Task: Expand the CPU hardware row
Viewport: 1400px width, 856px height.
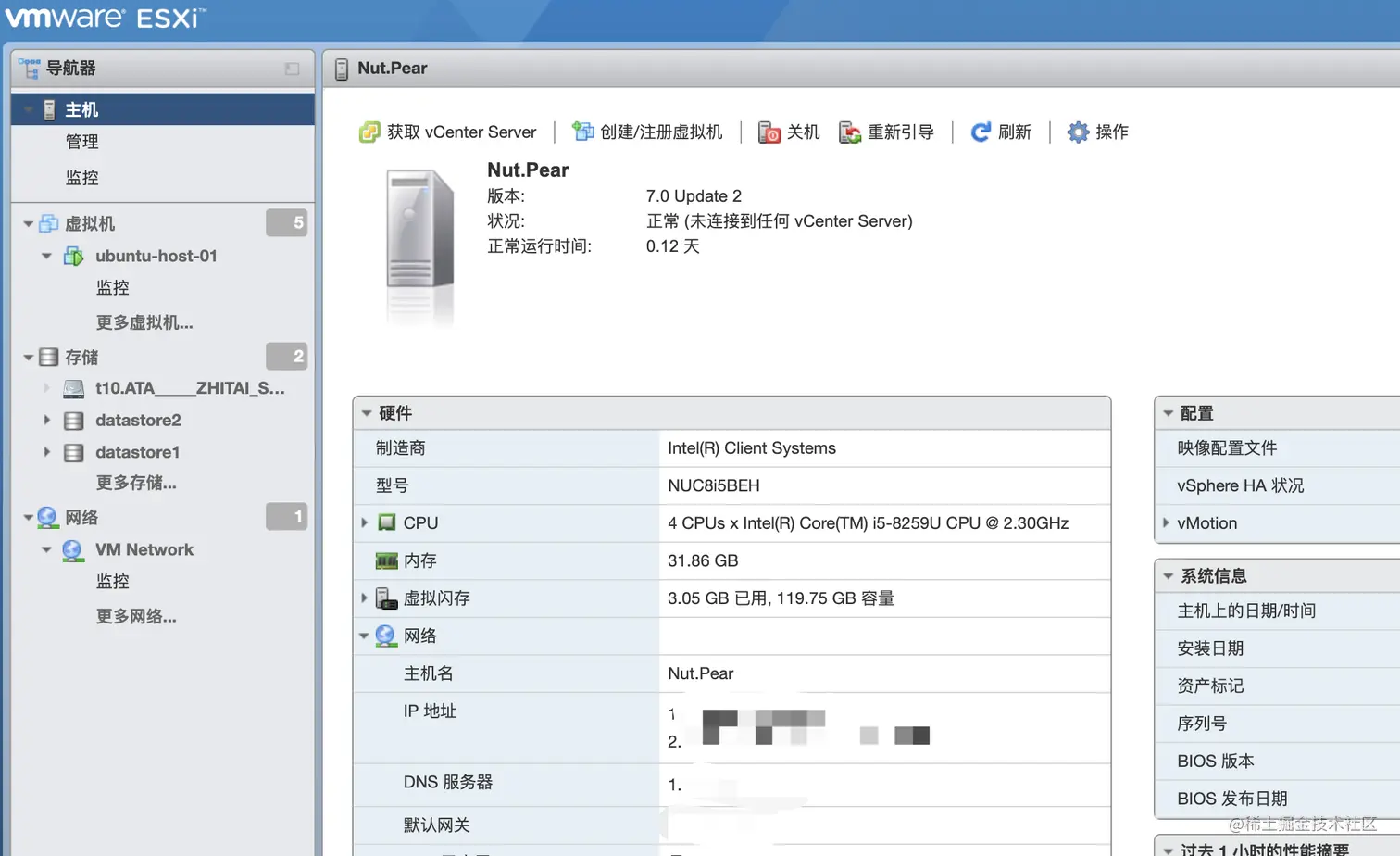Action: (x=363, y=522)
